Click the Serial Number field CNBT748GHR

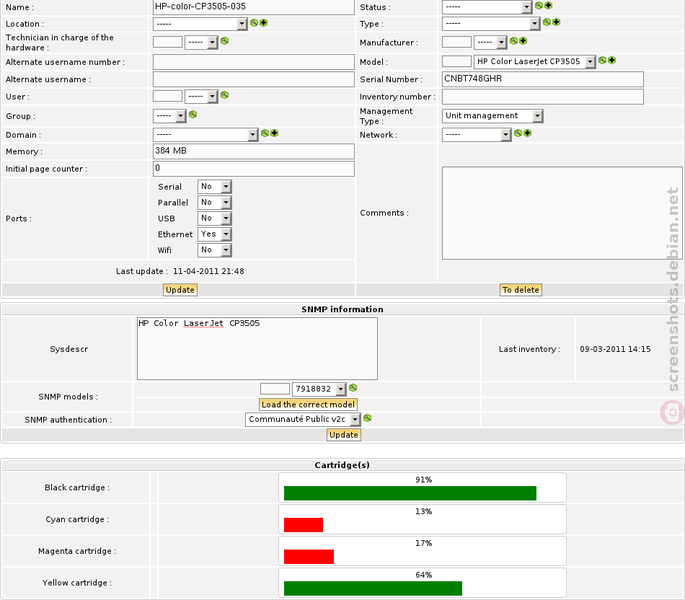[543, 79]
